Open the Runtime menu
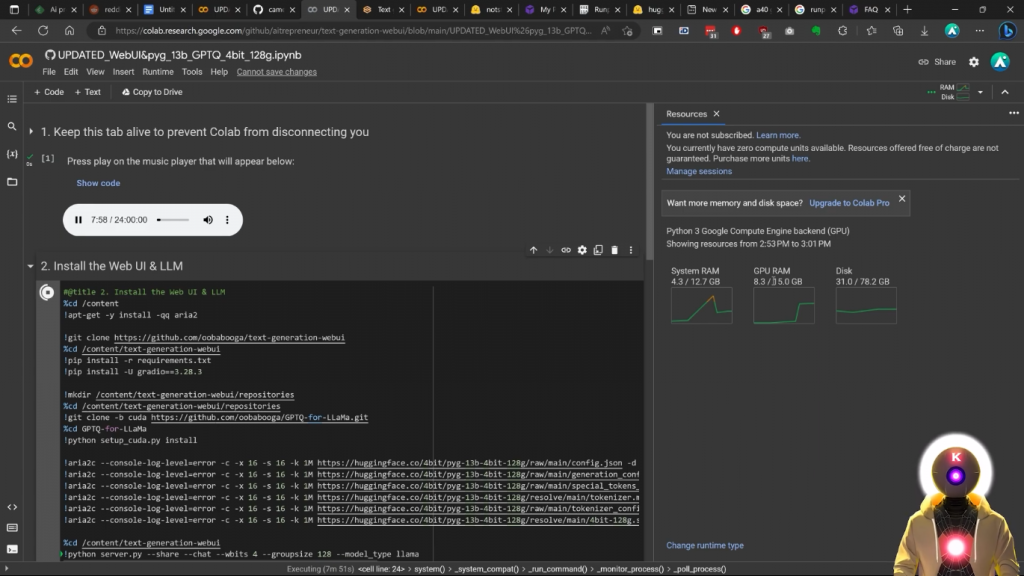Viewport: 1024px width, 576px height. tap(158, 72)
